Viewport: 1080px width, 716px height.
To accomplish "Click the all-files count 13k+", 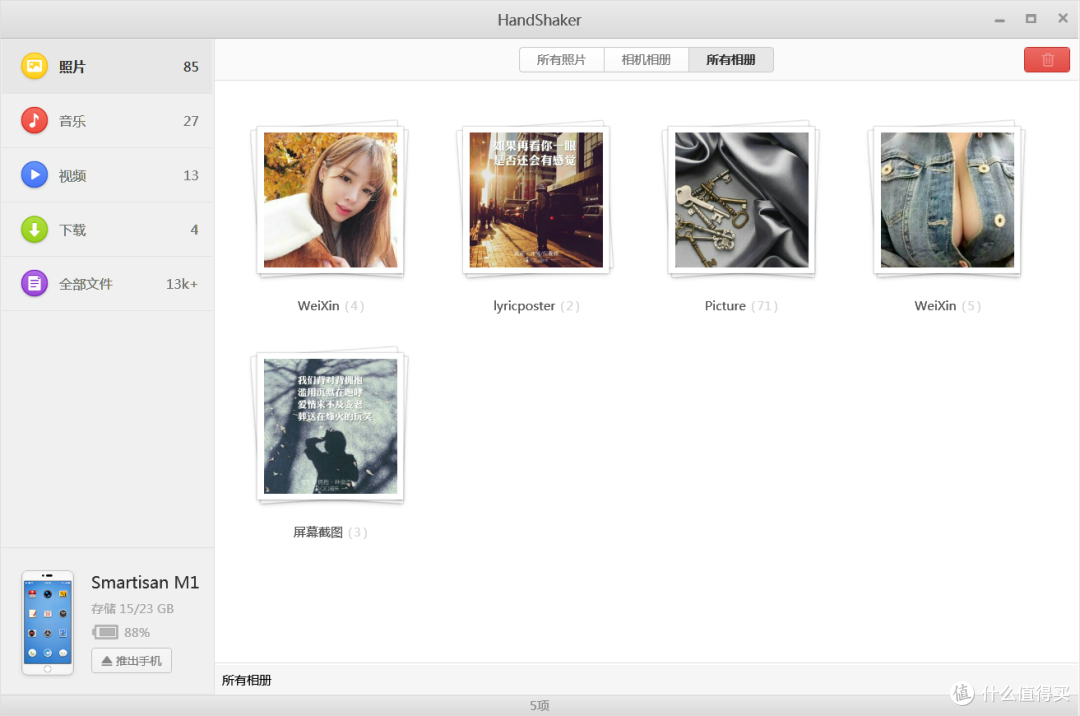I will [182, 284].
